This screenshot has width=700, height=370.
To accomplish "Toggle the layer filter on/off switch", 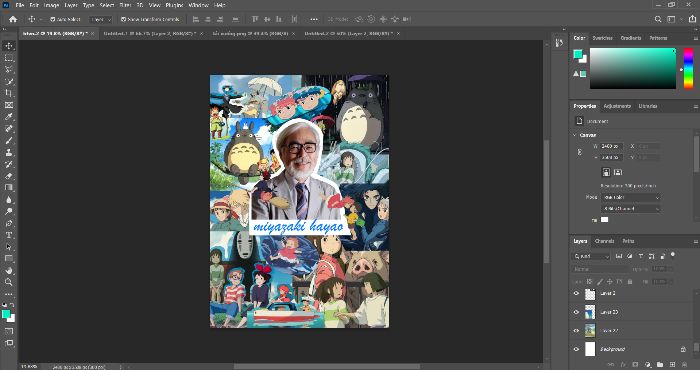I will (x=673, y=255).
